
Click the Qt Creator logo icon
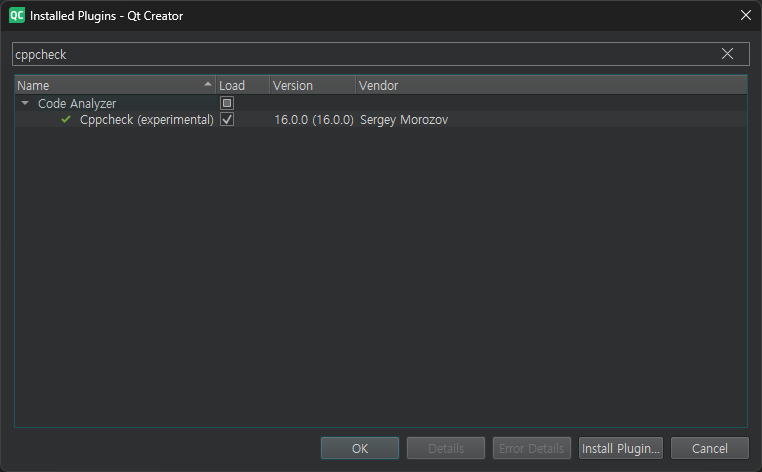click(x=17, y=16)
